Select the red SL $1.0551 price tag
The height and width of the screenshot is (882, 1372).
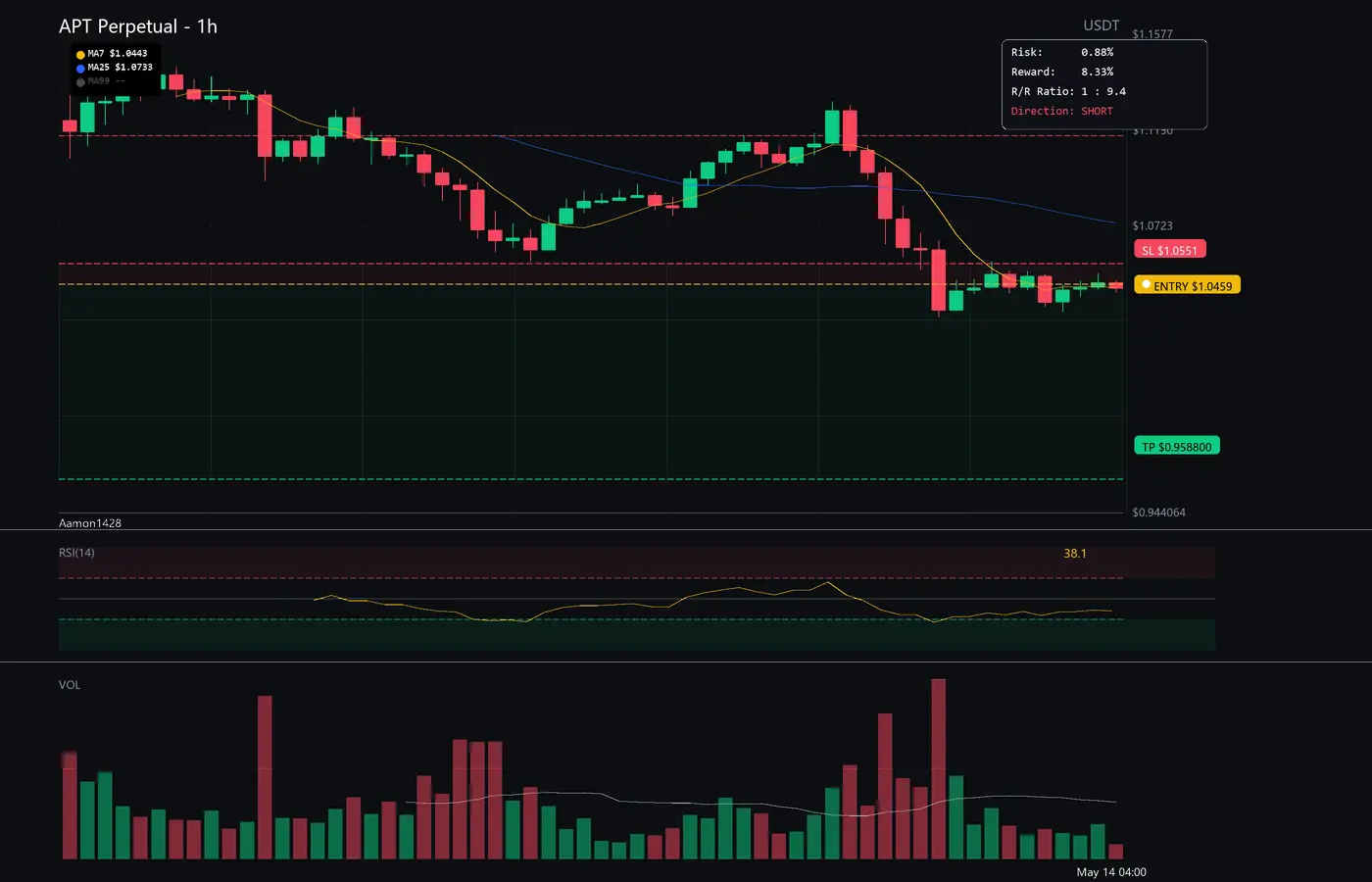click(1170, 250)
